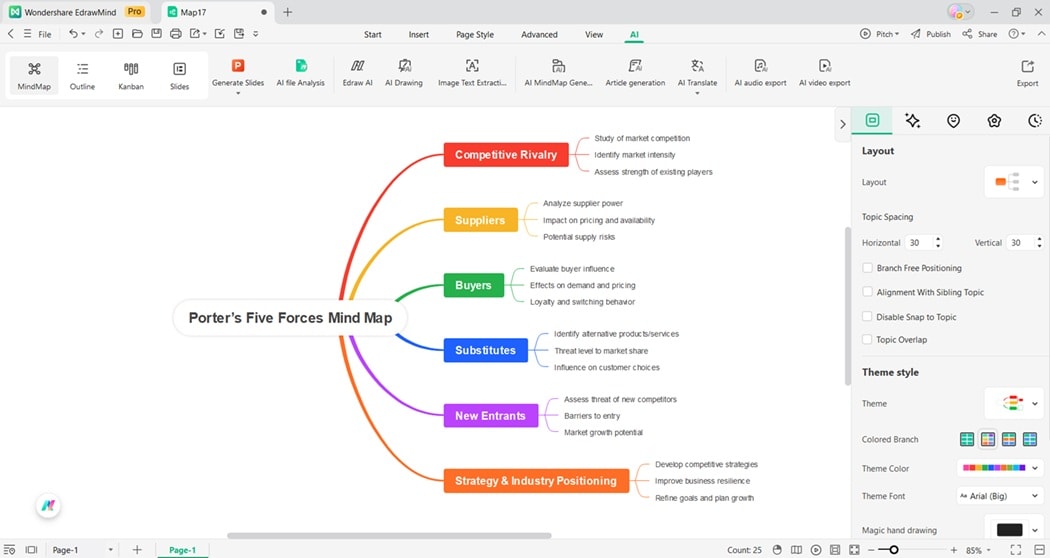Image resolution: width=1050 pixels, height=558 pixels.
Task: Switch to MindMap view mode
Action: pos(34,75)
